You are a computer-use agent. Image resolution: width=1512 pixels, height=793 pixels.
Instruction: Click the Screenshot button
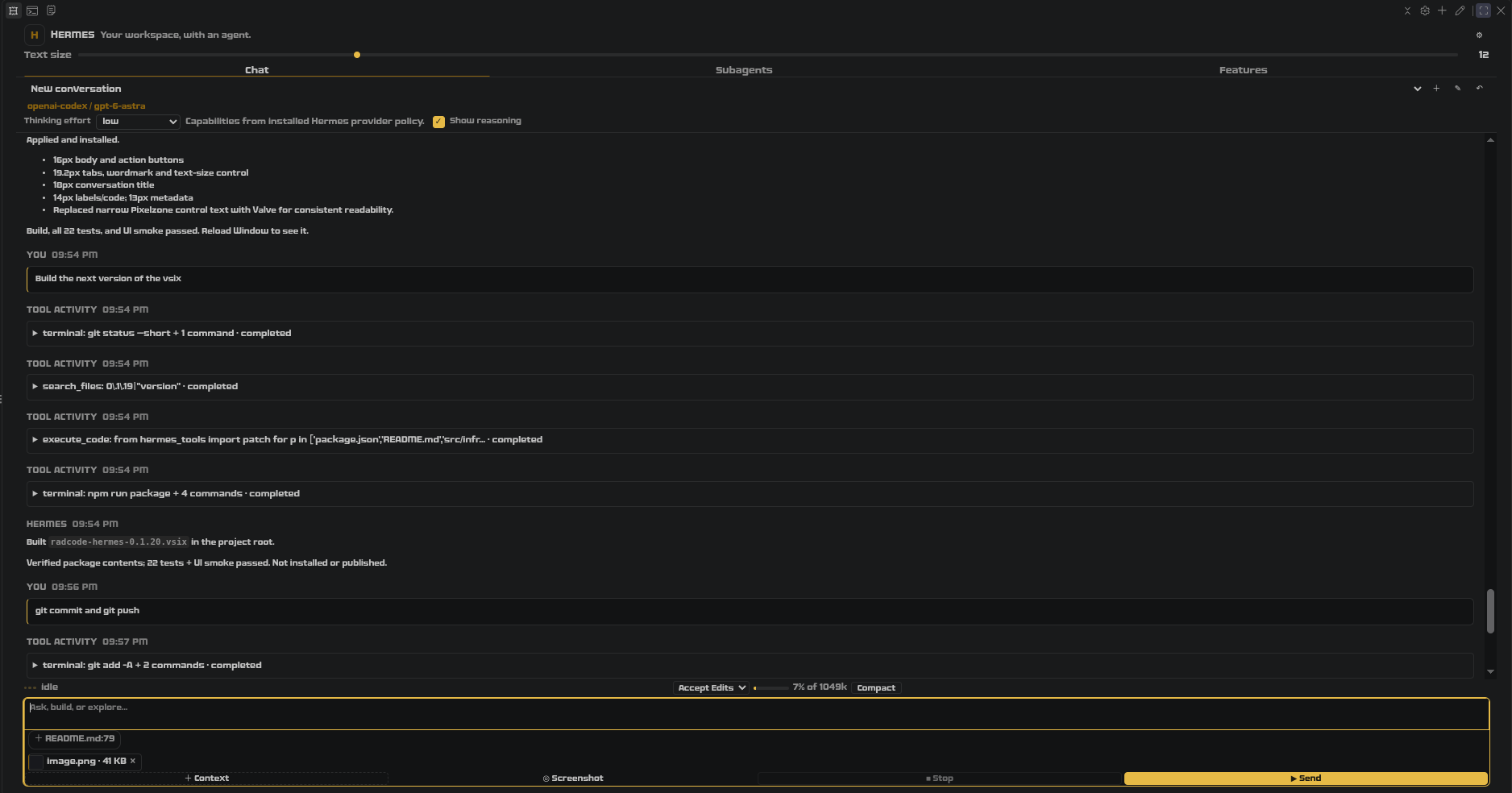(x=573, y=778)
